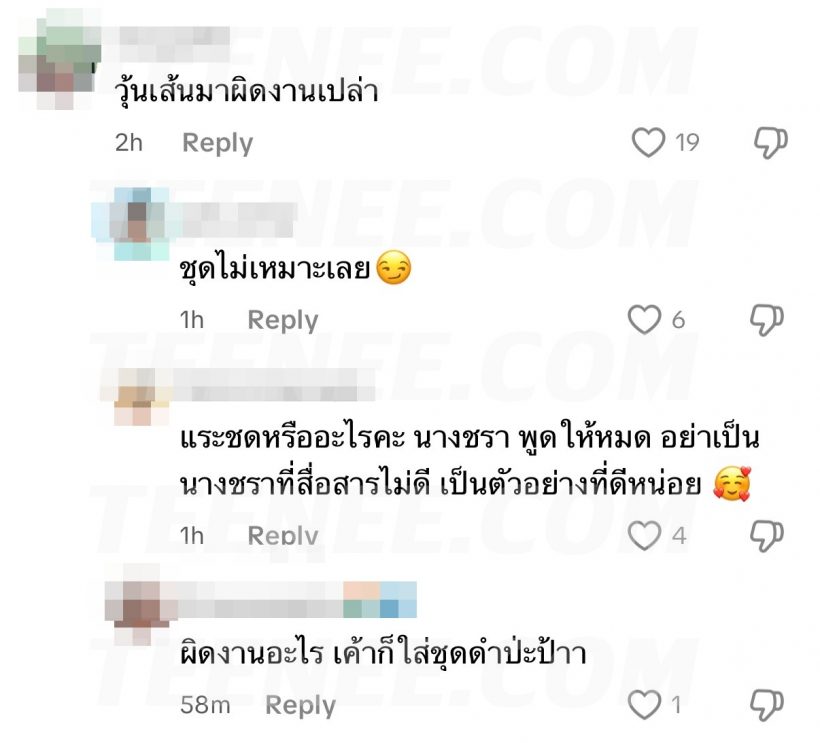Like the comment with 4 likes
The width and height of the screenshot is (820, 743).
click(644, 535)
